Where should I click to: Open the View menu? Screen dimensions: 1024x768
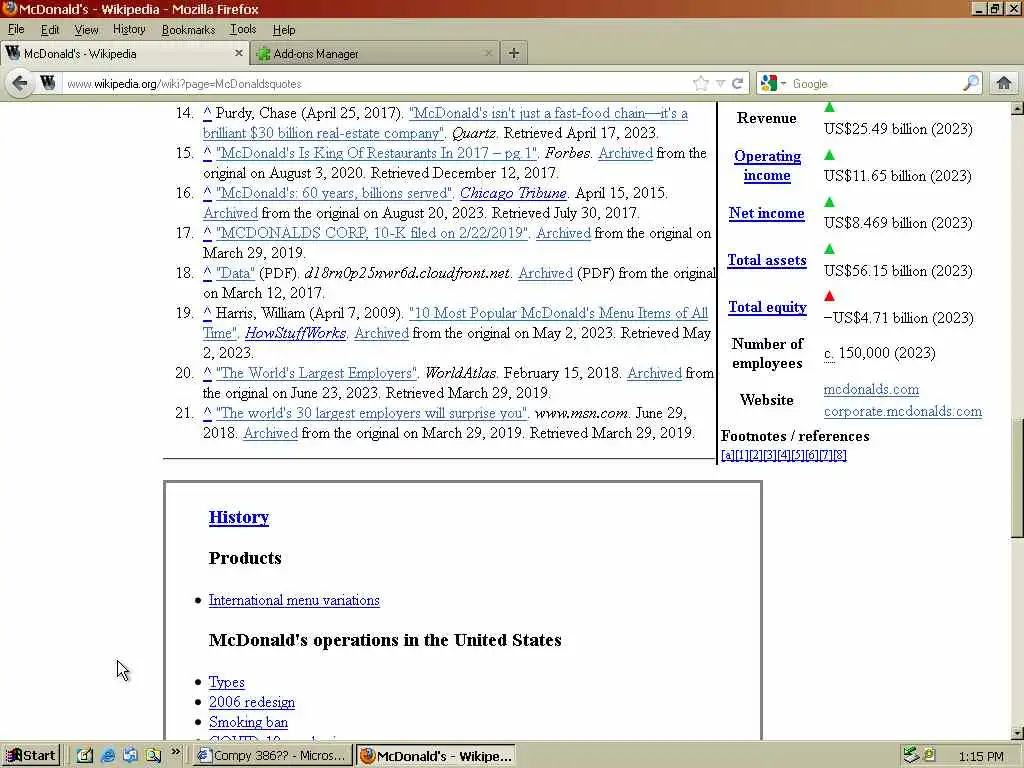pos(86,29)
